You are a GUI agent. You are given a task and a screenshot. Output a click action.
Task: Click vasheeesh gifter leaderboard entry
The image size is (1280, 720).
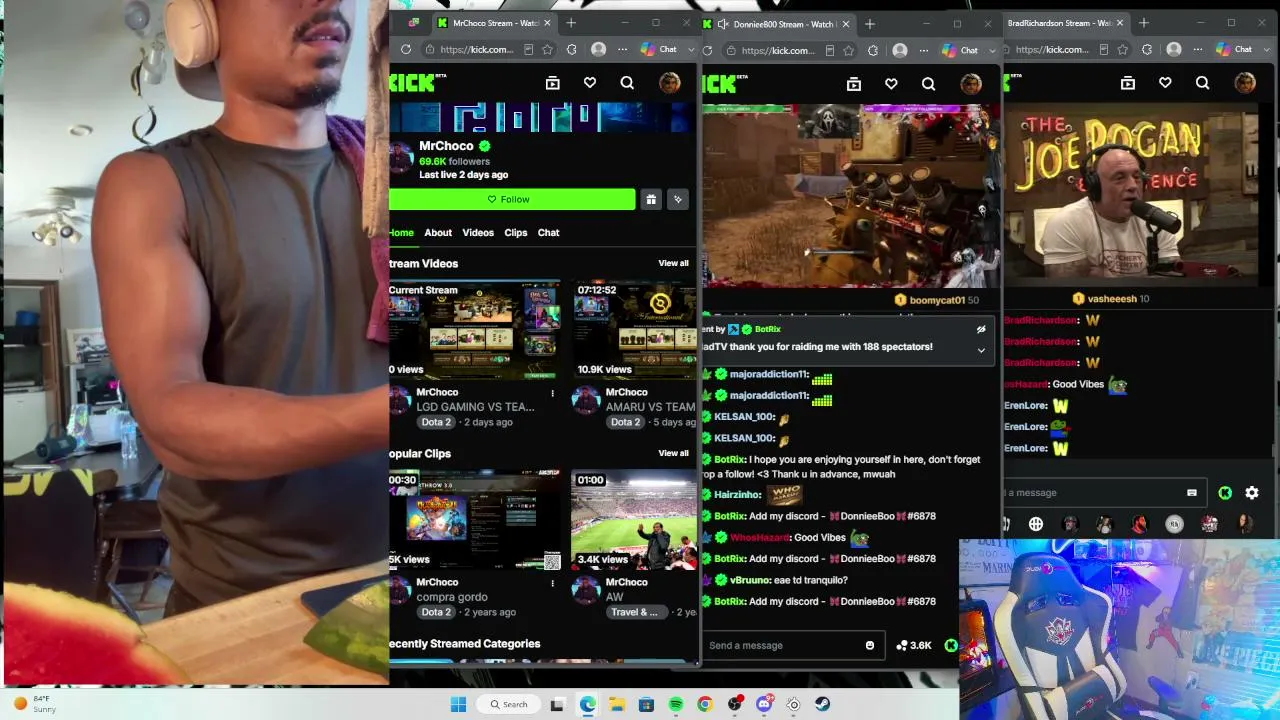pyautogui.click(x=1110, y=298)
